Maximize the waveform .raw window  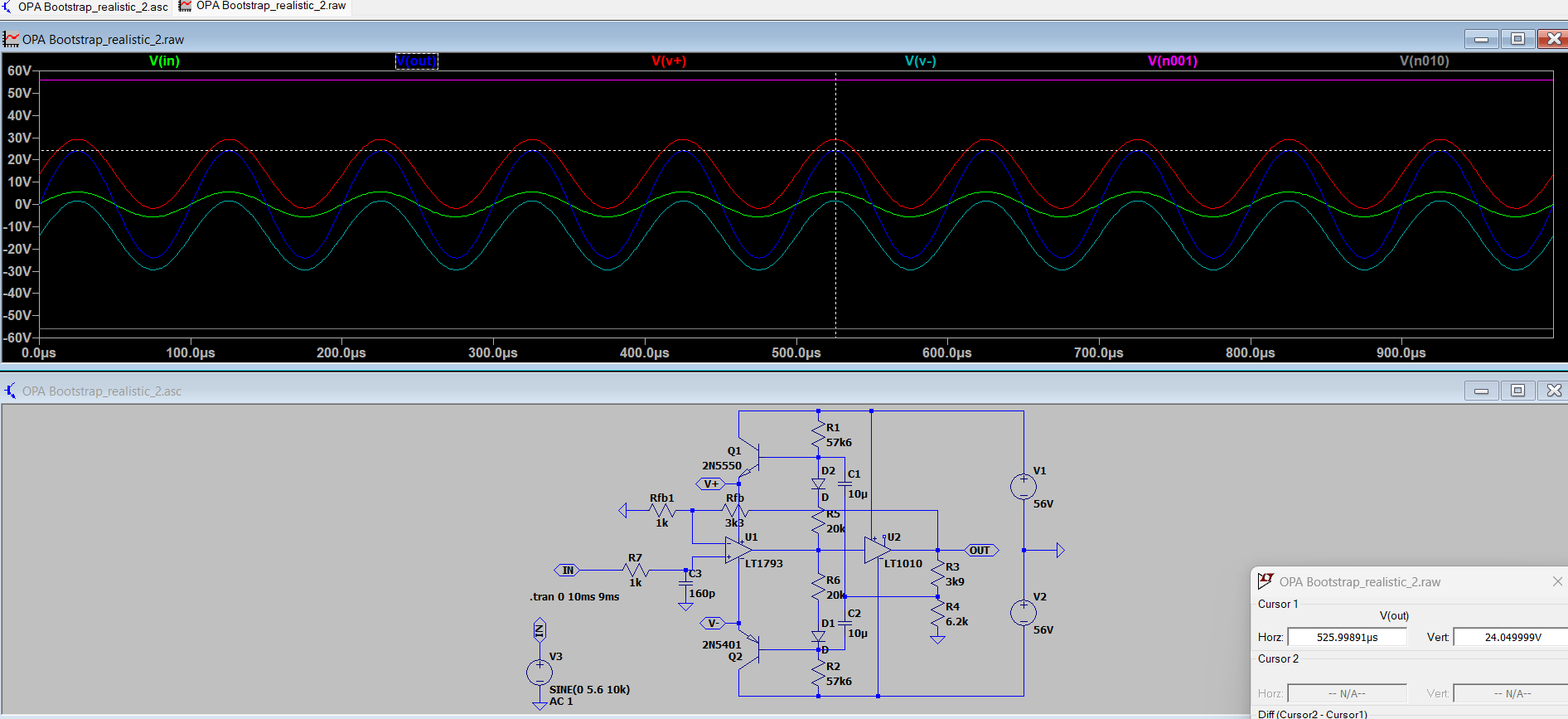[x=1518, y=39]
